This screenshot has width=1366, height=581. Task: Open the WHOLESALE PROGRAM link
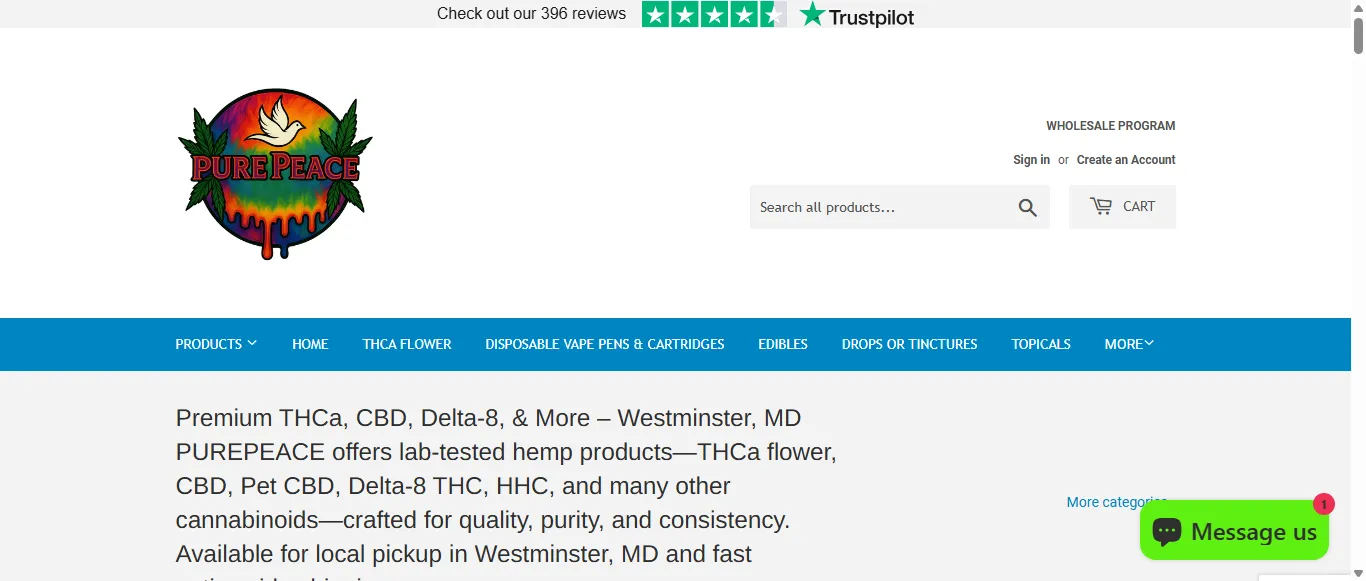point(1110,125)
